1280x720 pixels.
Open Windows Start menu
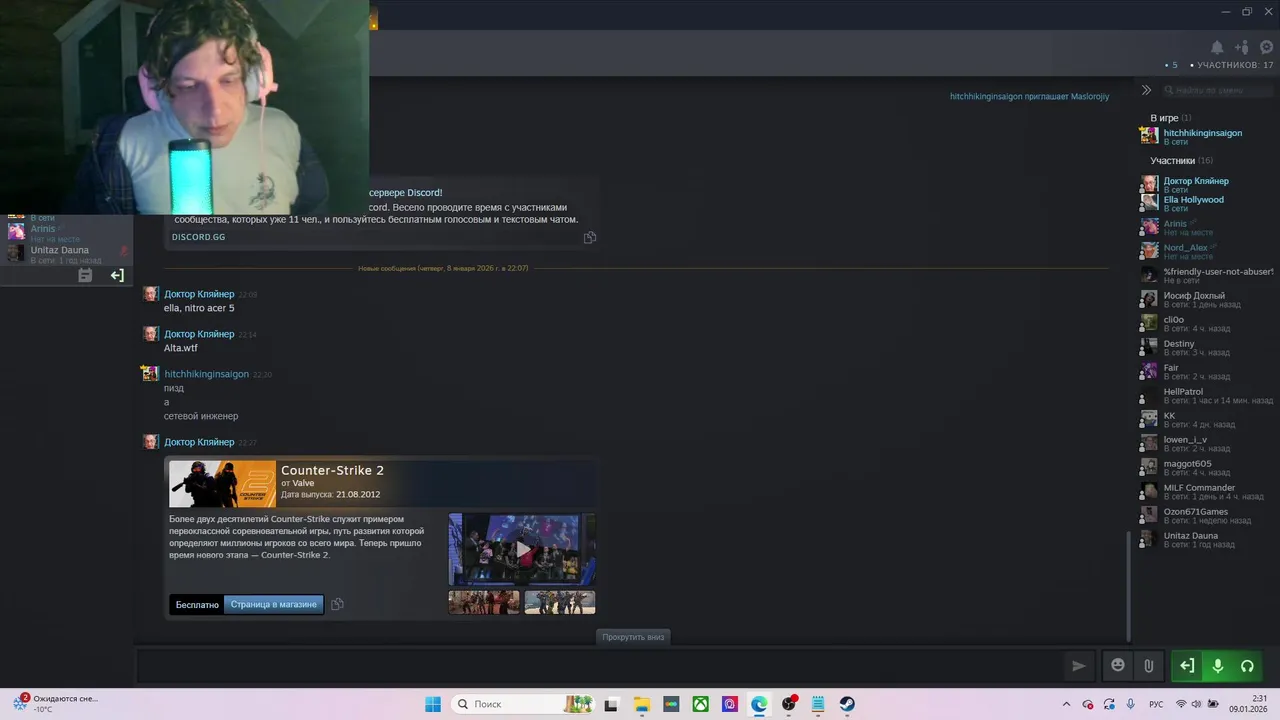tap(433, 704)
